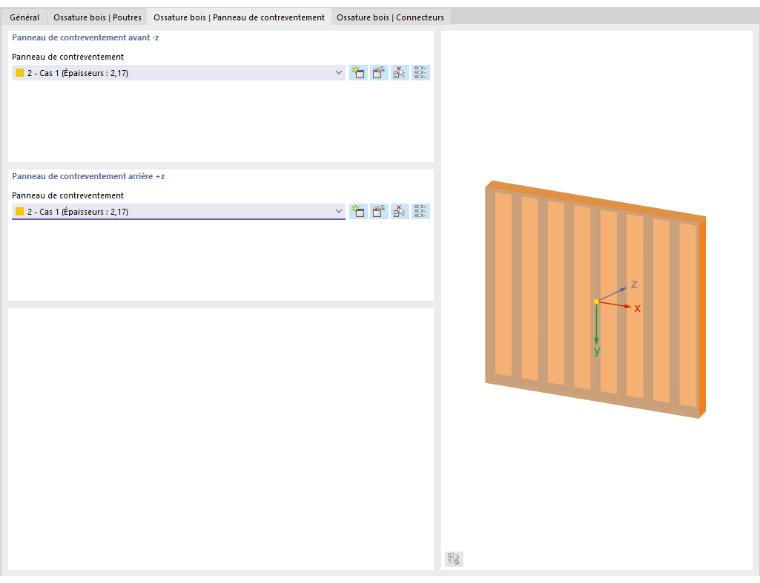Click yellow swatch in front -z panel field

20,73
